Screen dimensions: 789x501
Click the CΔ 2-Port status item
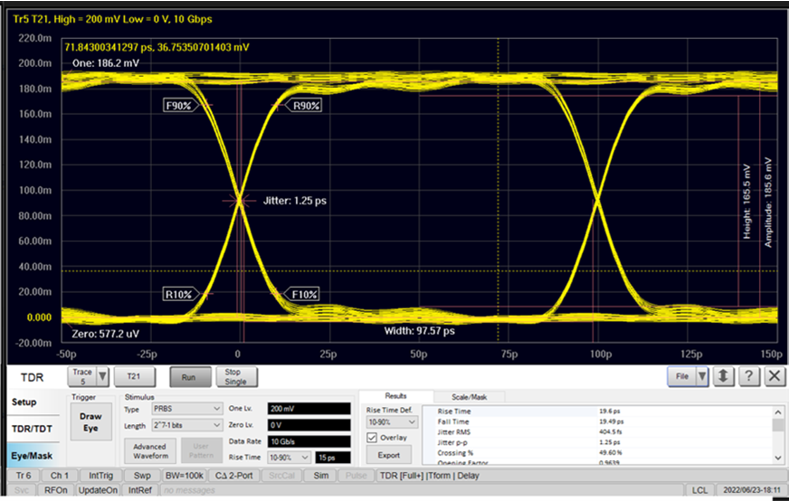coord(234,475)
